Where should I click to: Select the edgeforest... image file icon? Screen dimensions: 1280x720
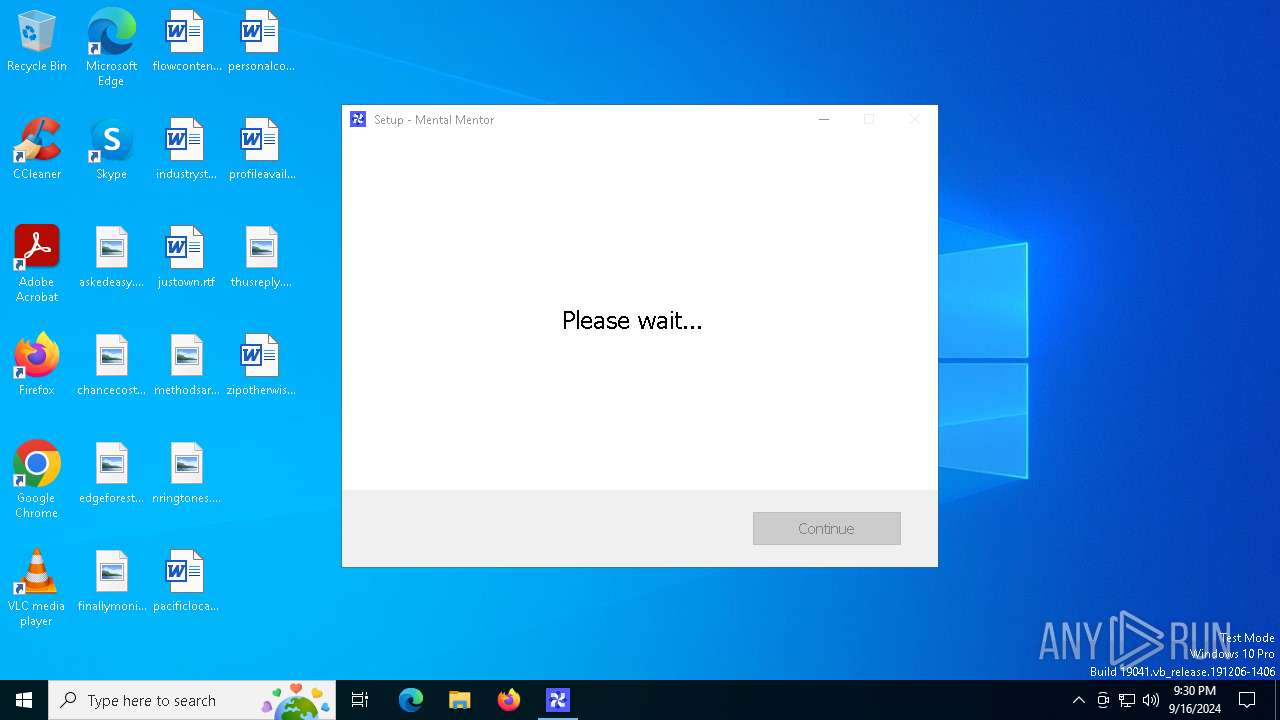click(x=111, y=473)
